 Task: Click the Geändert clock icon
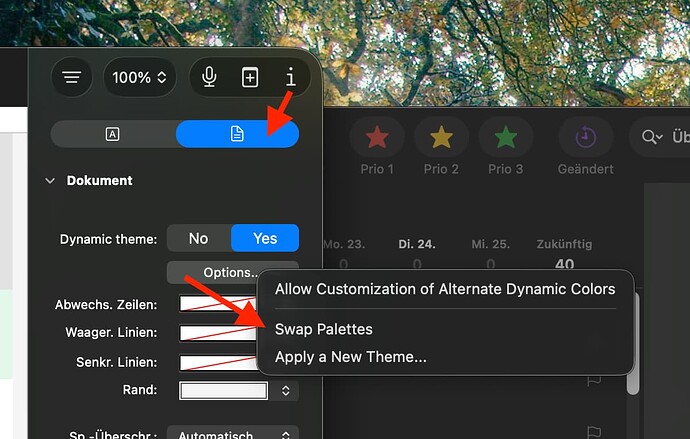(x=585, y=138)
